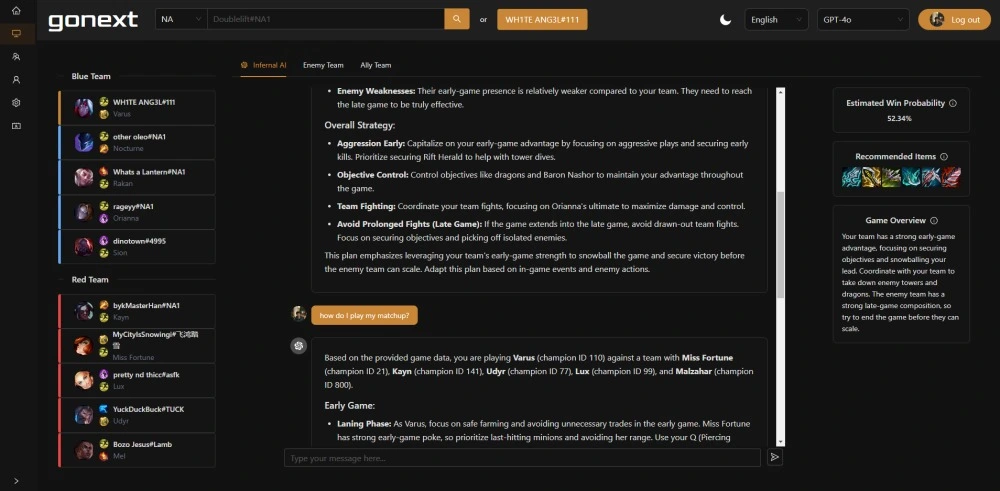Click the info icon next to Game Overview

(x=934, y=221)
